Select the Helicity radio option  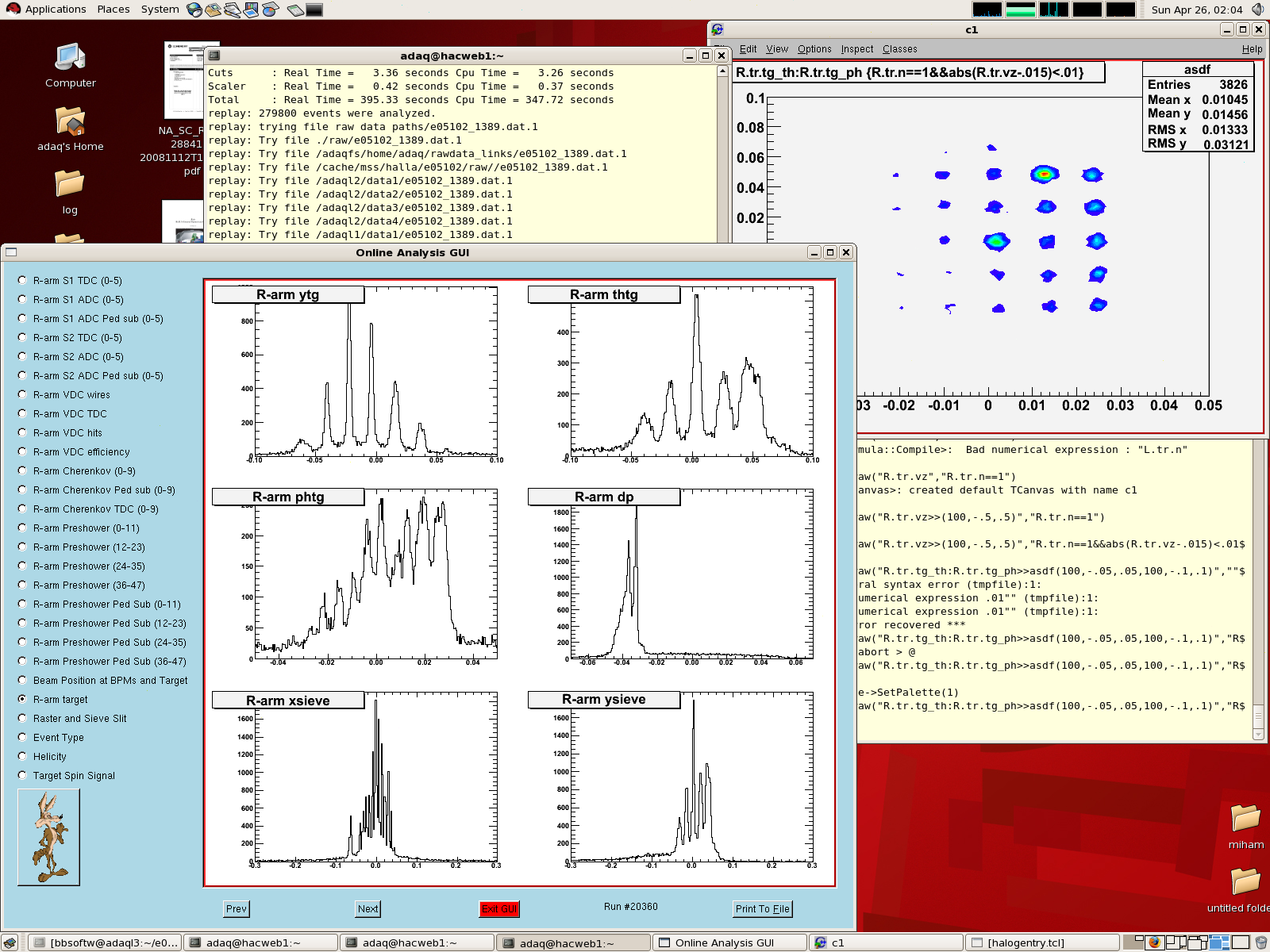tap(22, 756)
